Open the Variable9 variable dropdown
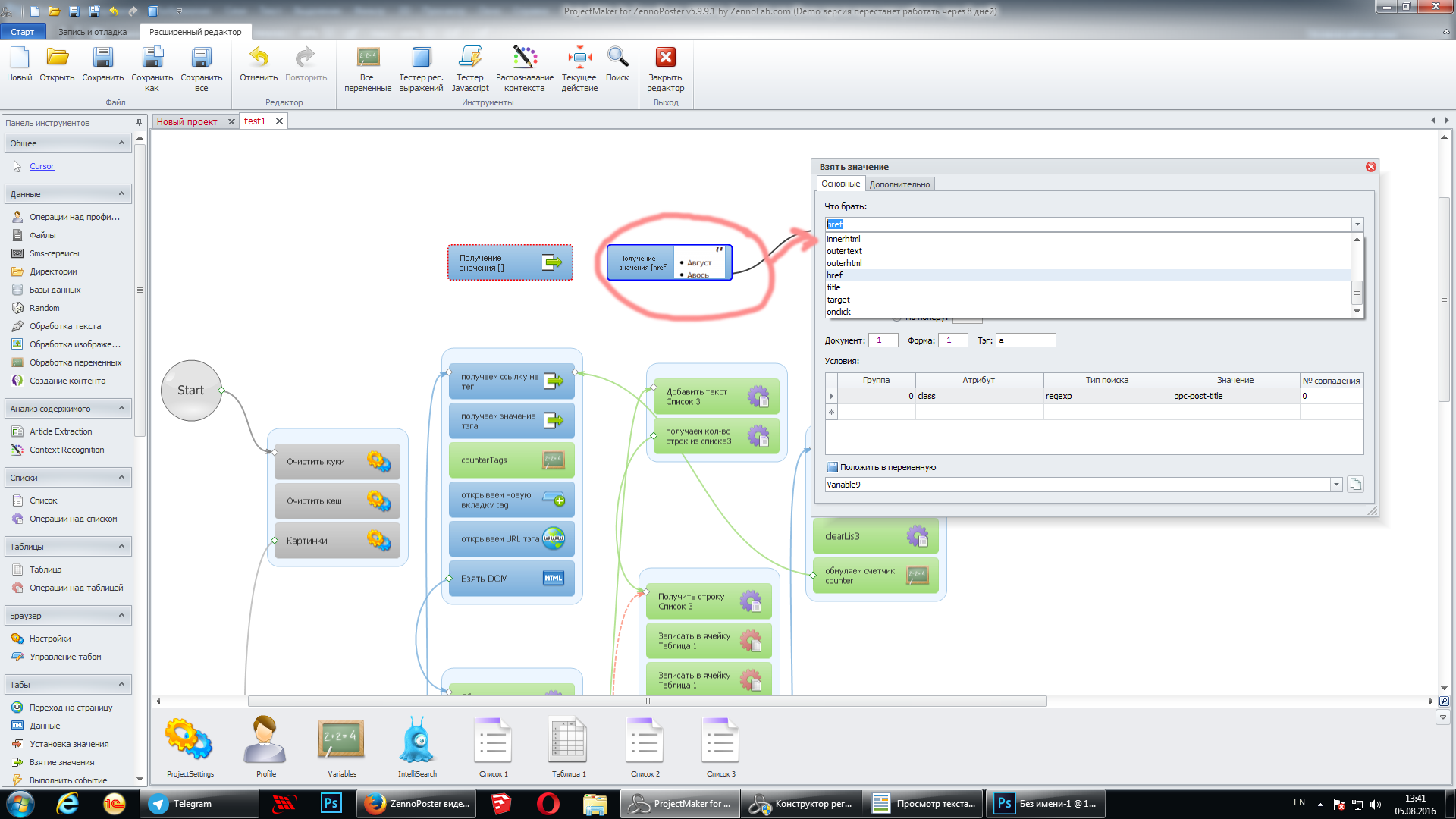The height and width of the screenshot is (819, 1456). 1336,485
